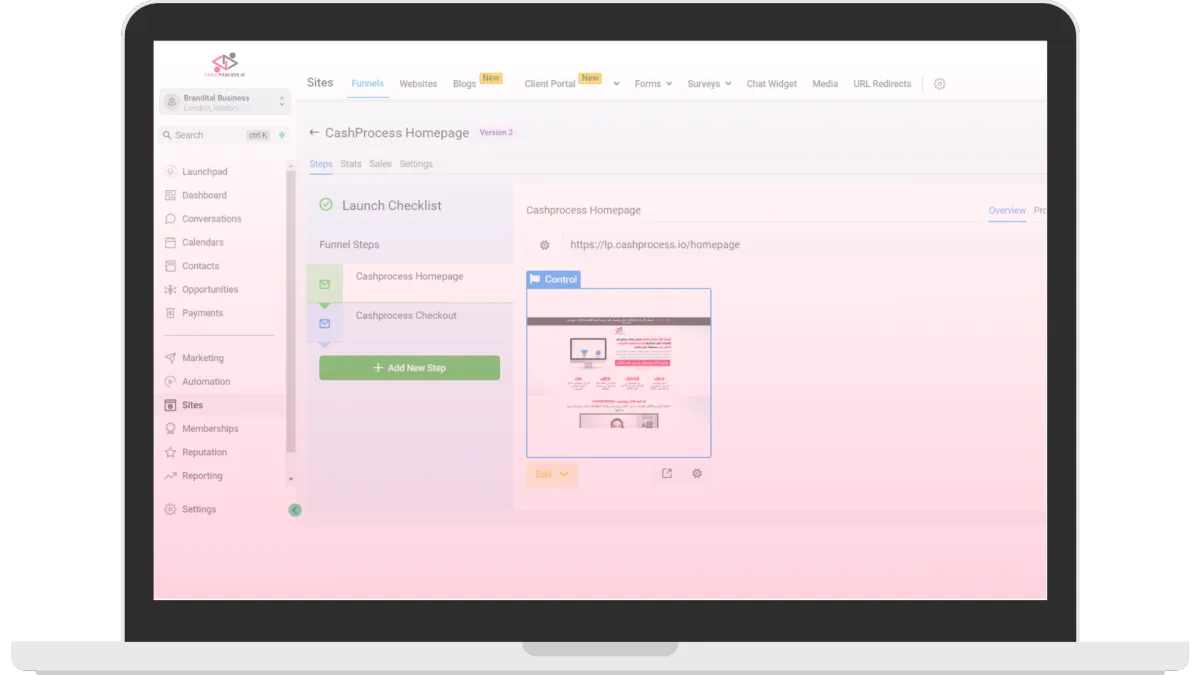The image size is (1200, 675).
Task: Switch to the Websites tab
Action: click(418, 84)
